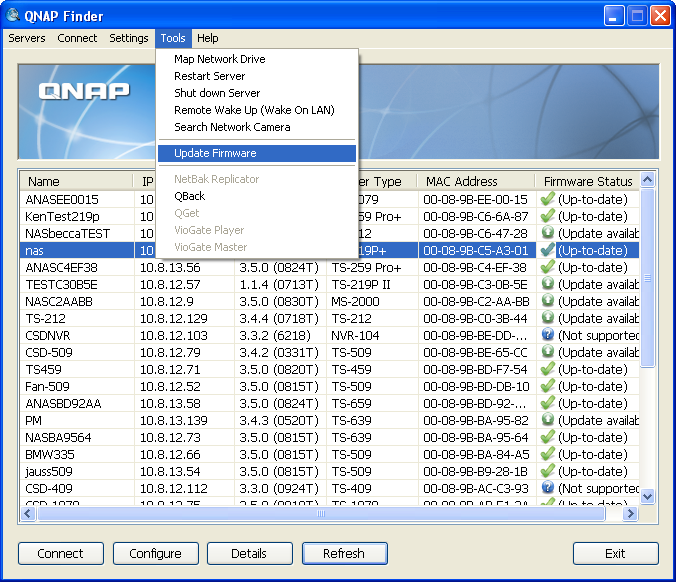
Task: Click the checkmark icon for BMW335
Action: pyautogui.click(x=547, y=454)
